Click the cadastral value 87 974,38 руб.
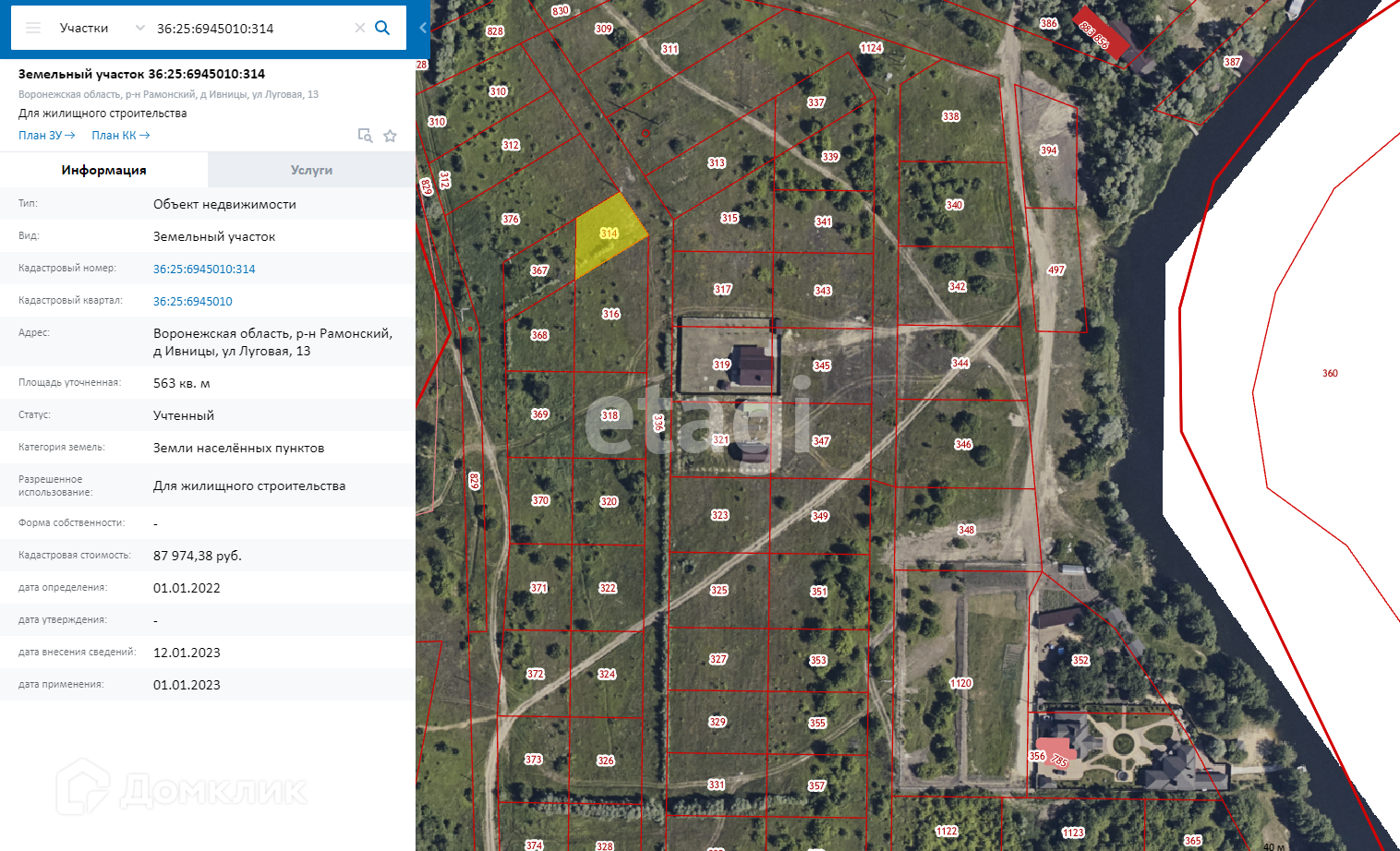The width and height of the screenshot is (1400, 851). (x=198, y=556)
